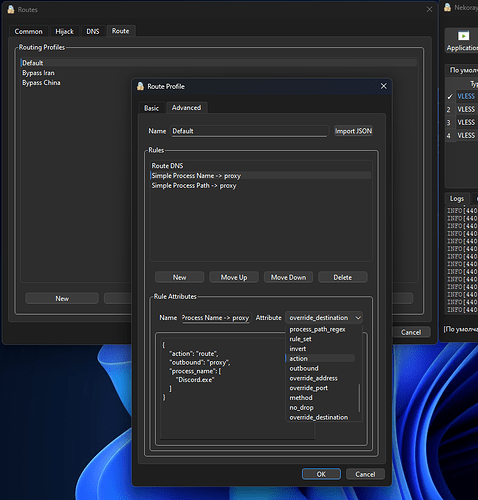Click the checkmark on the first VLESS row

tap(450, 96)
